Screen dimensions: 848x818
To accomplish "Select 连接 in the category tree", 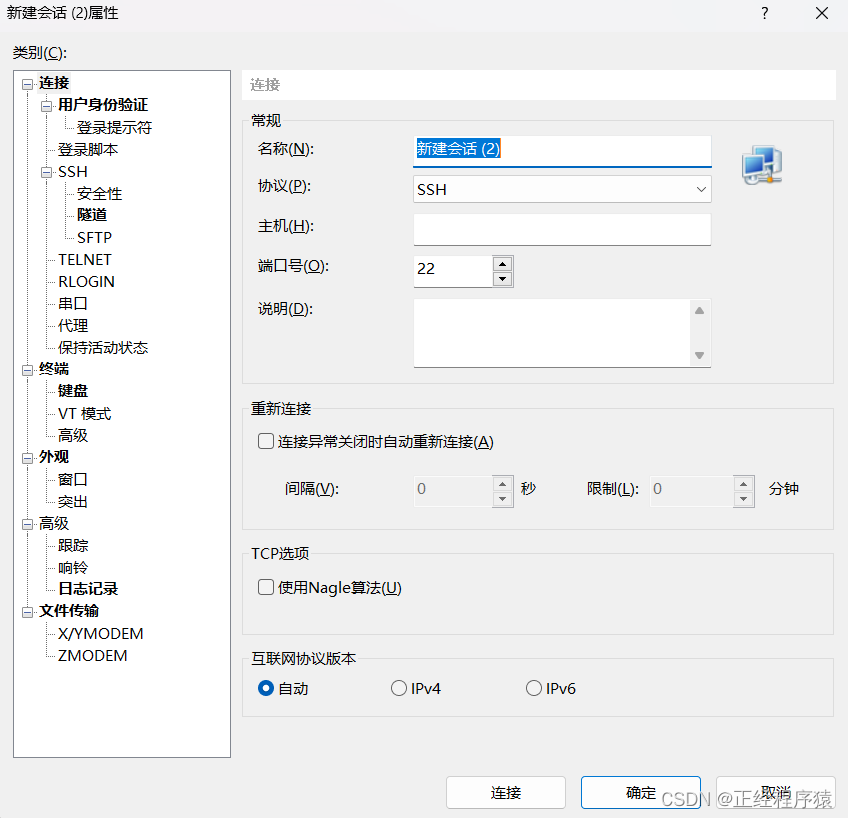I will click(x=54, y=83).
